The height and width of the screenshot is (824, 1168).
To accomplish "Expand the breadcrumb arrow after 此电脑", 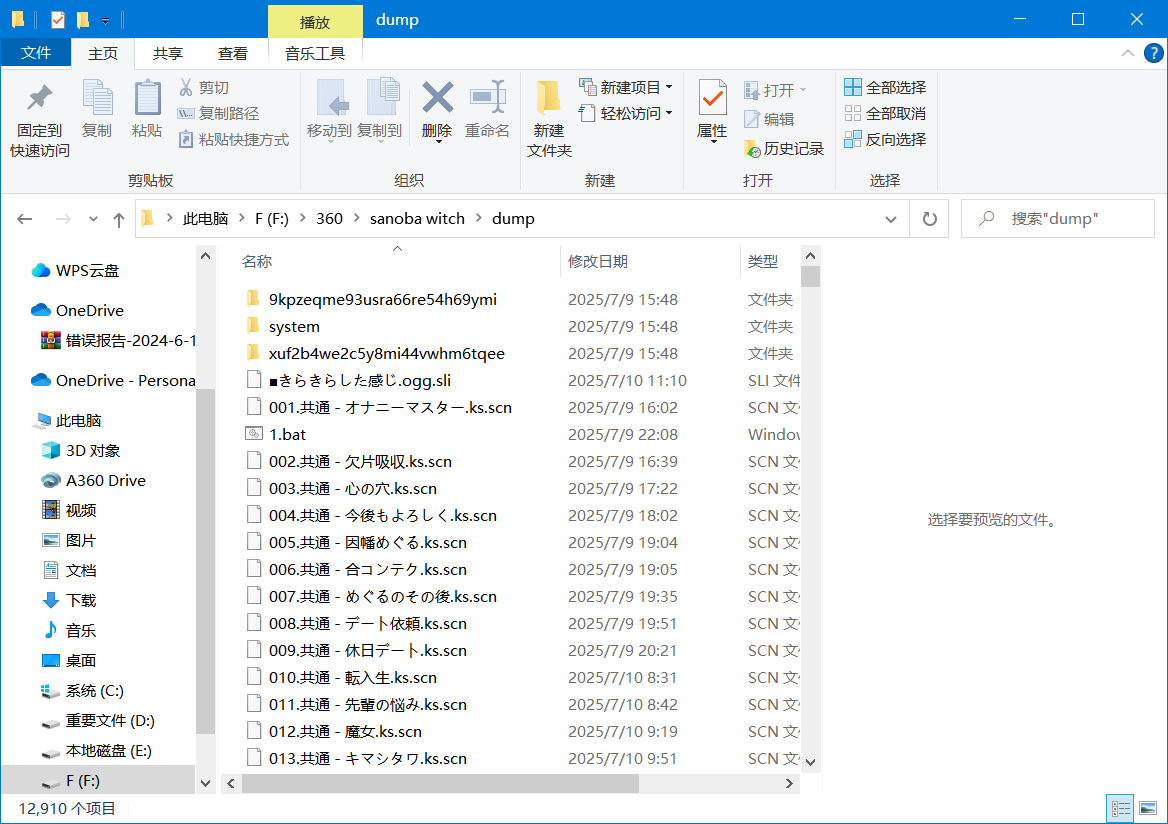I will coord(241,218).
